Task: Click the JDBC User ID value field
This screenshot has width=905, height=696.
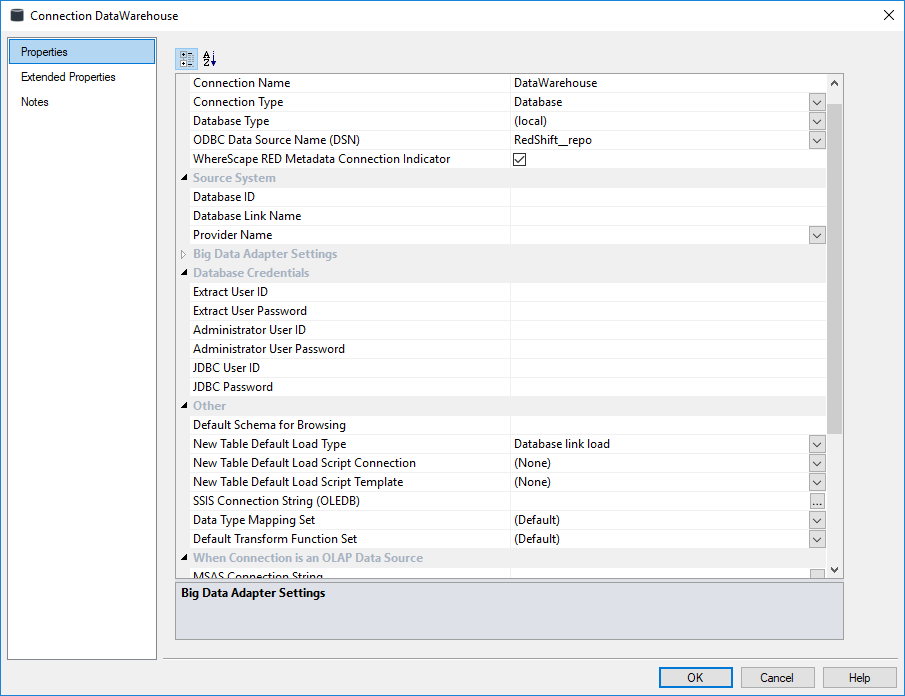Action: [668, 368]
